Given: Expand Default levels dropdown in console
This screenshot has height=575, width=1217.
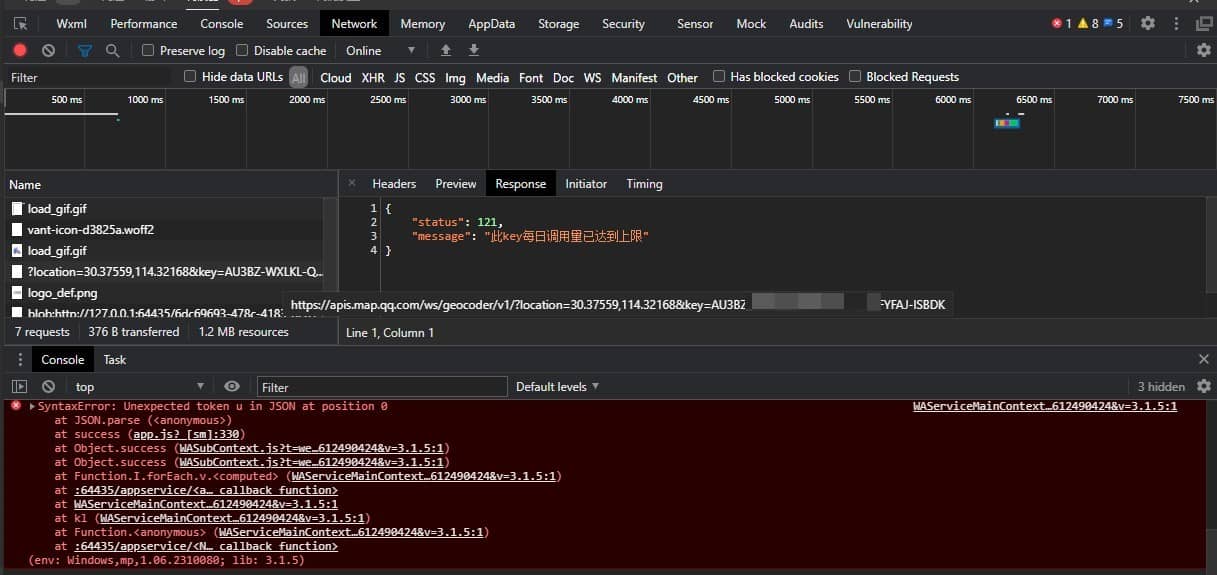Looking at the screenshot, I should pyautogui.click(x=557, y=386).
